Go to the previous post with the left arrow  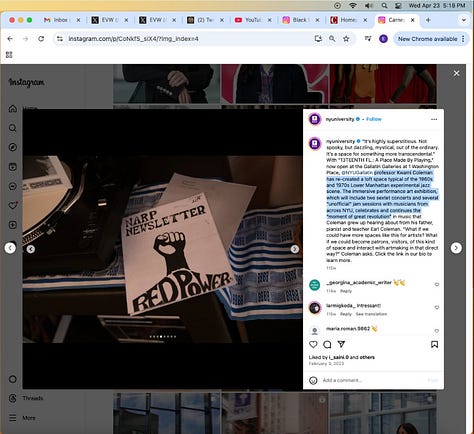[x=10, y=248]
